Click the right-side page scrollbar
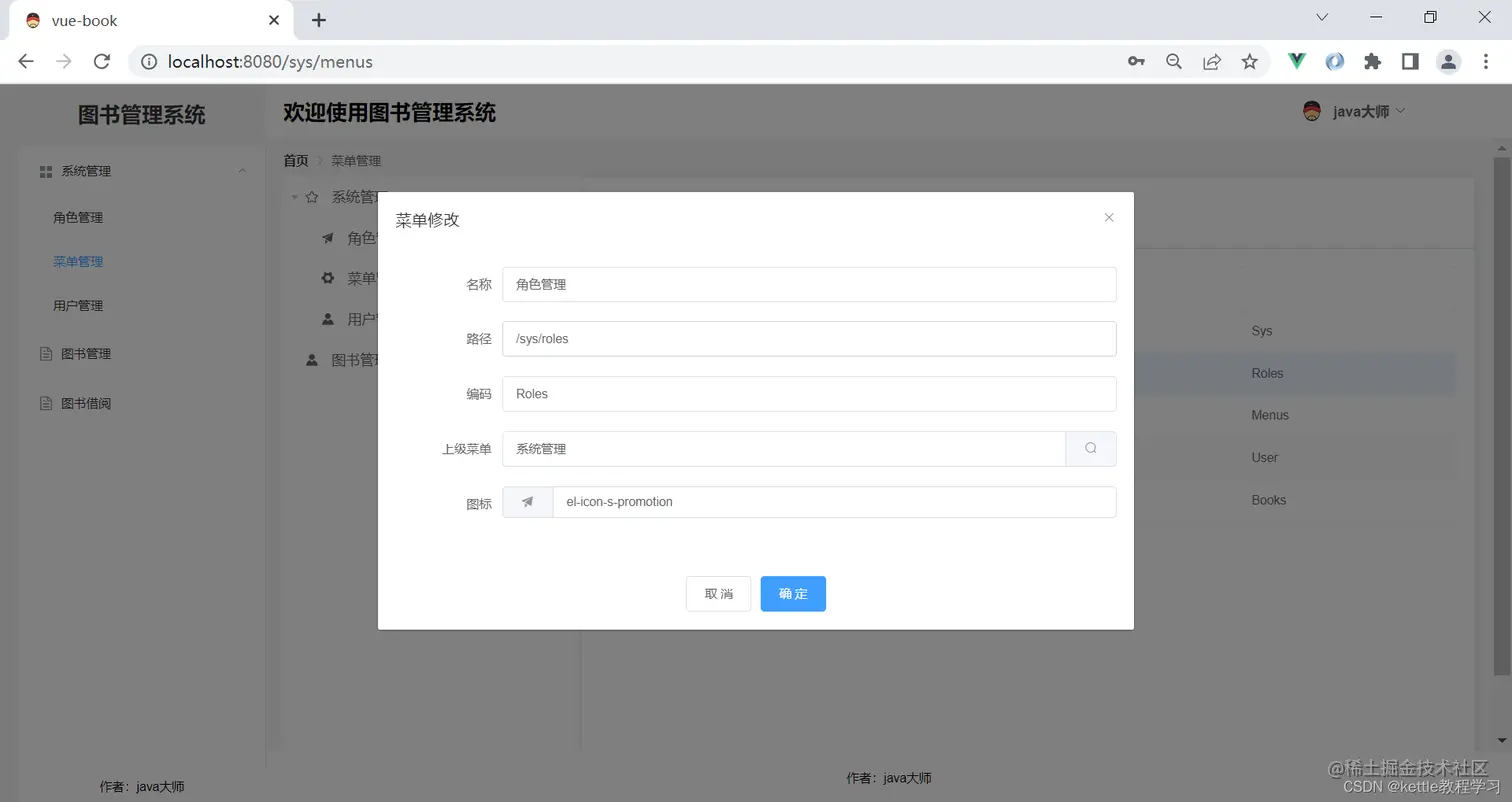Image resolution: width=1512 pixels, height=802 pixels. click(1501, 400)
